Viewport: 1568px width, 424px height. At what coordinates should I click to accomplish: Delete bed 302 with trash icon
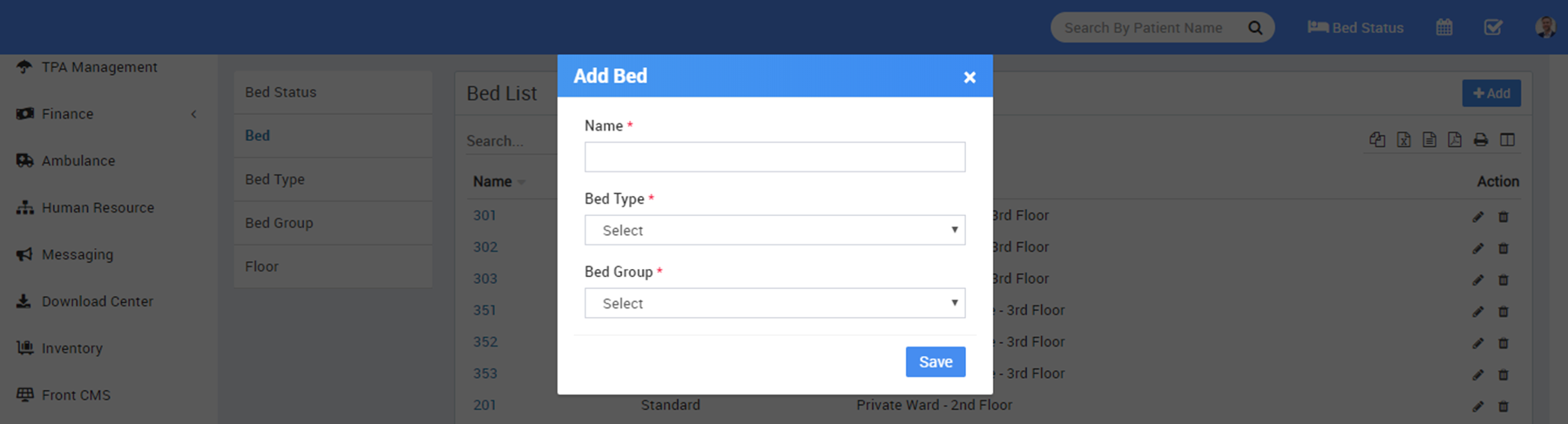[x=1504, y=249]
